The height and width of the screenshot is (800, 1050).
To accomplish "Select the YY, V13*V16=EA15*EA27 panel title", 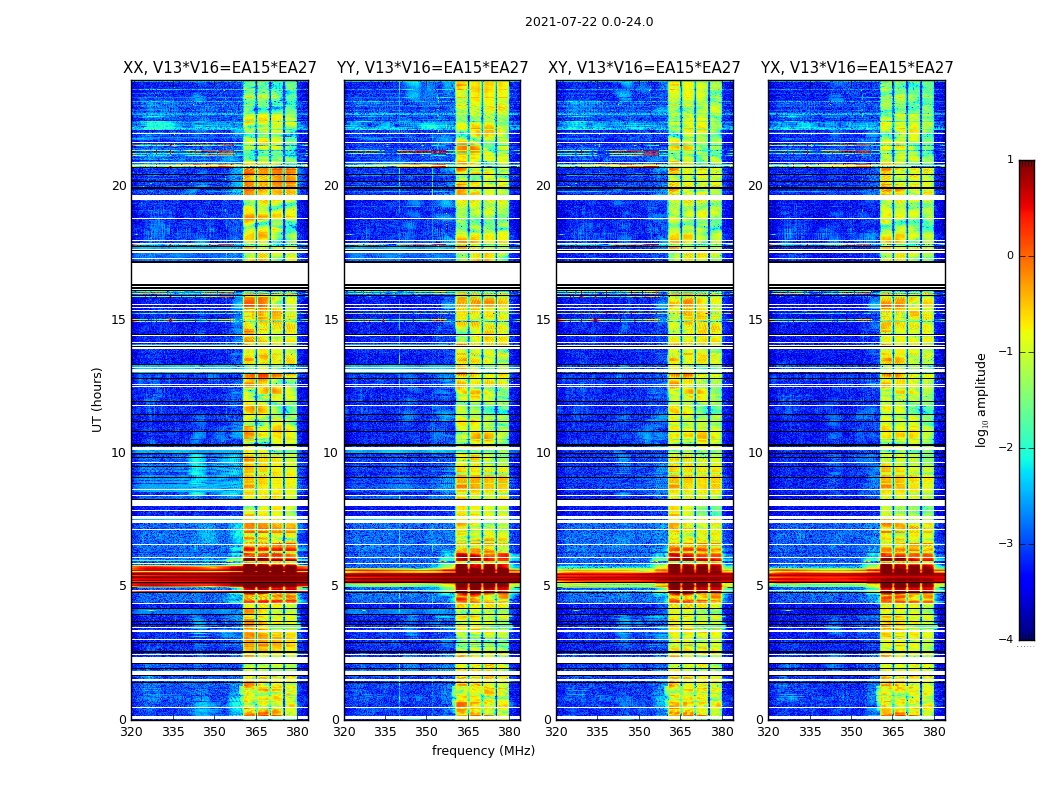I will click(x=433, y=68).
